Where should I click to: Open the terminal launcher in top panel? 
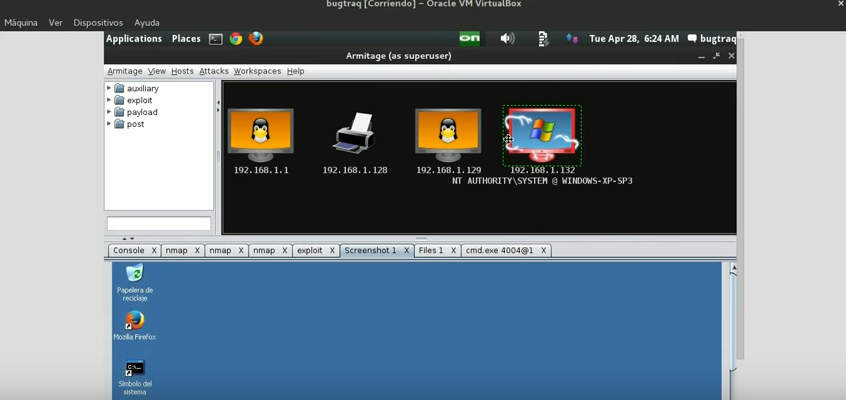point(216,39)
